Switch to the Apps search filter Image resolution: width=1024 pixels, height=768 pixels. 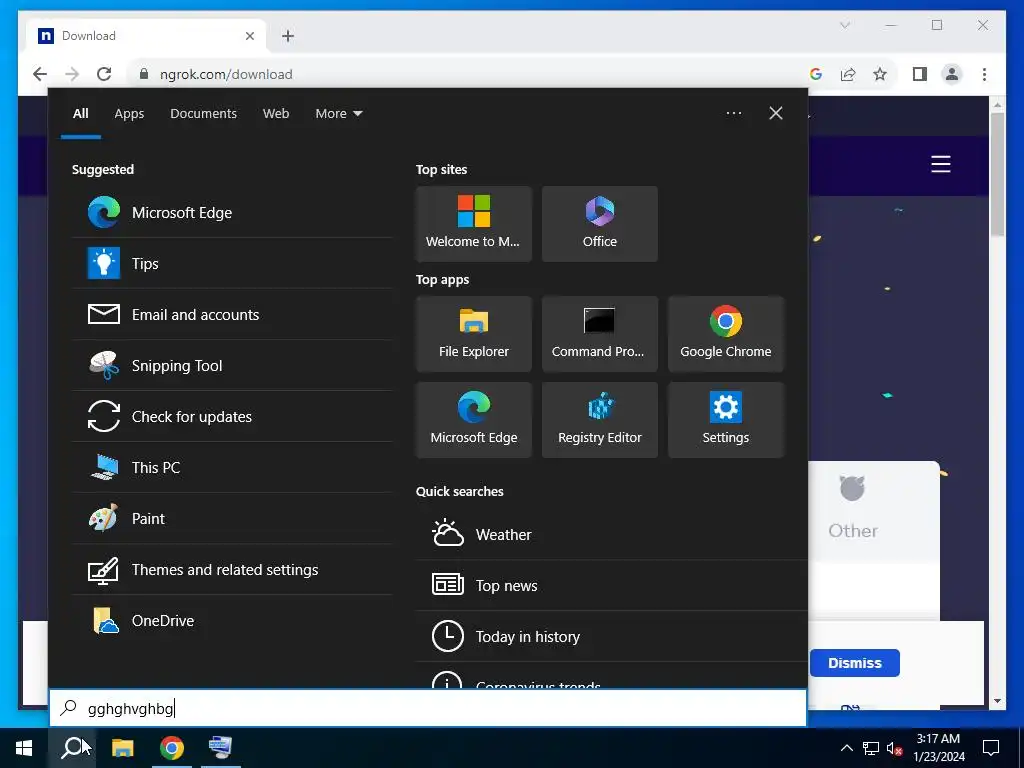129,113
